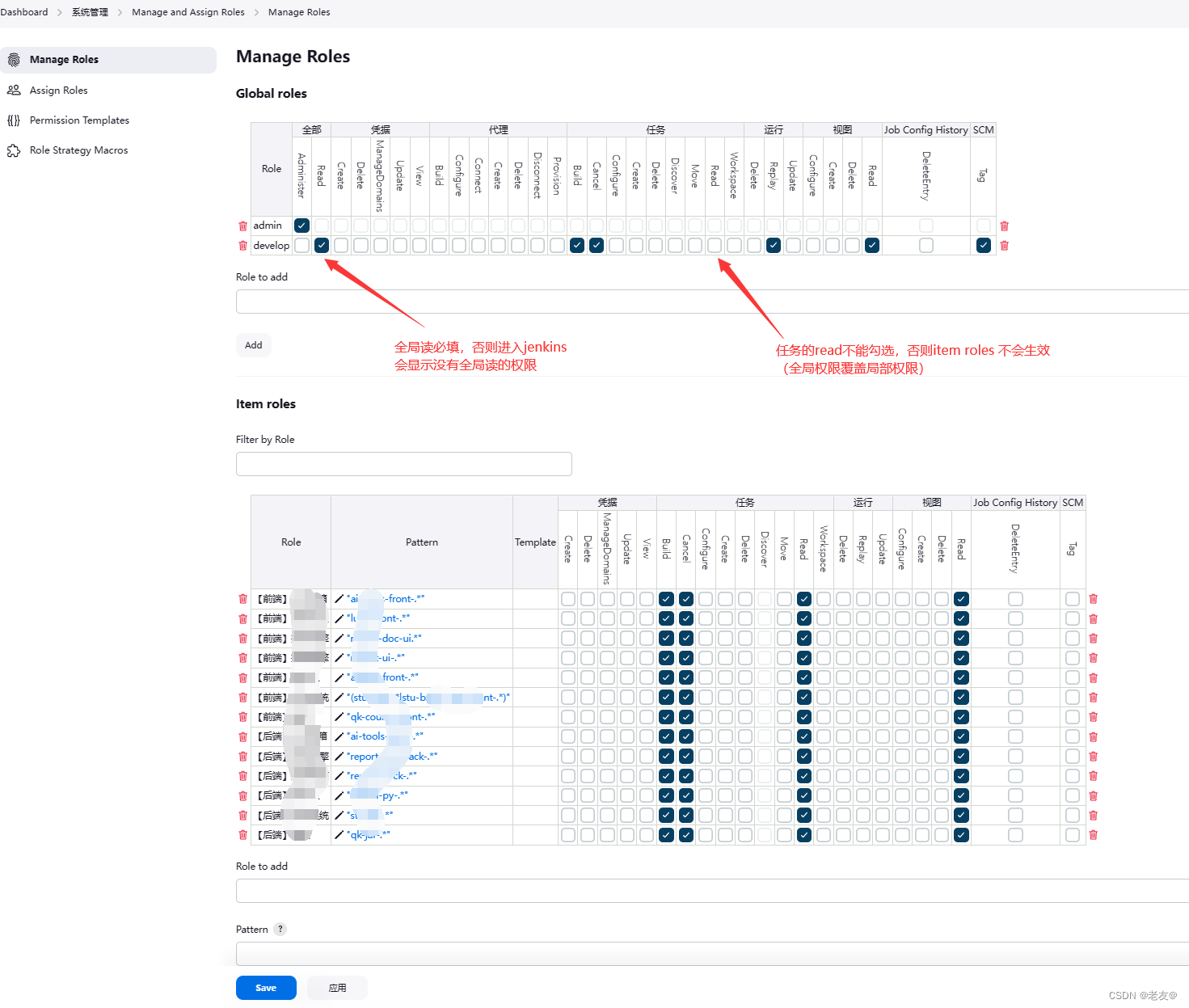Image resolution: width=1189 pixels, height=1008 pixels.
Task: Click the Role Strategy Macros puzzle icon
Action: pyautogui.click(x=14, y=150)
